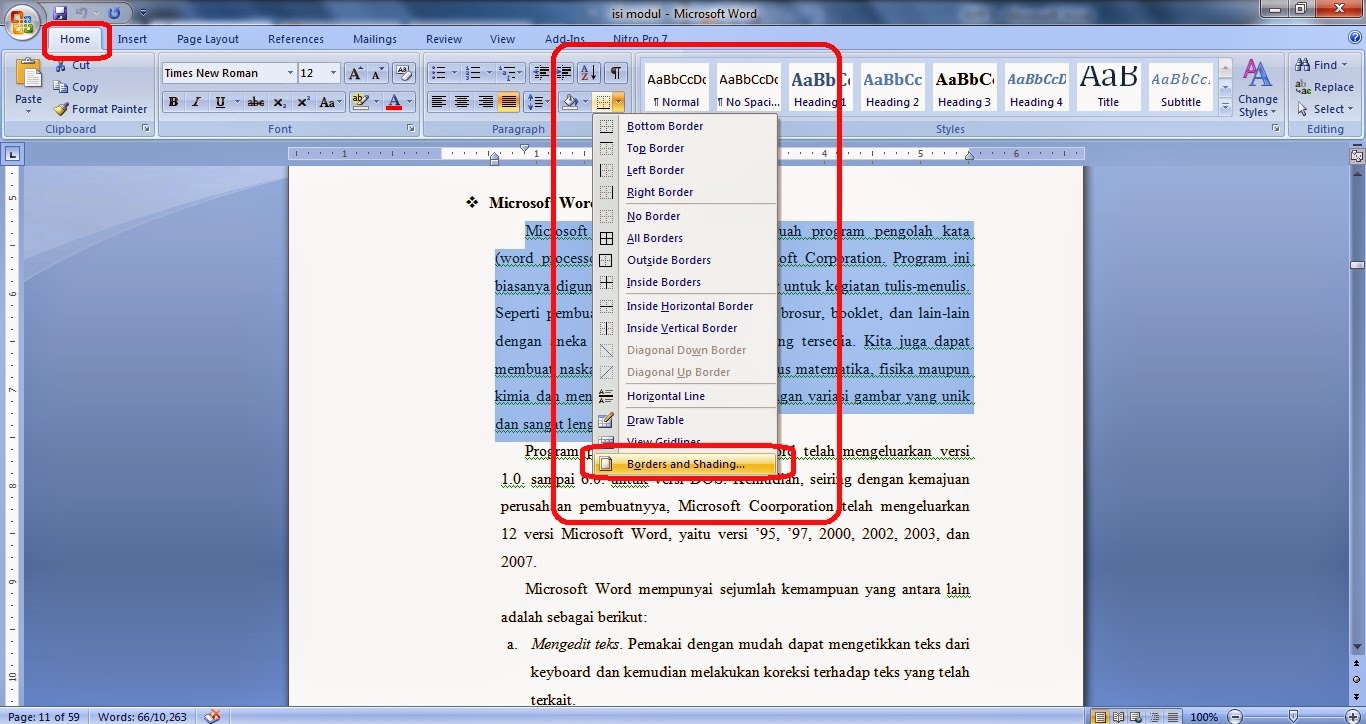
Task: Open the Sort dialog with the A-Z icon
Action: coord(587,72)
